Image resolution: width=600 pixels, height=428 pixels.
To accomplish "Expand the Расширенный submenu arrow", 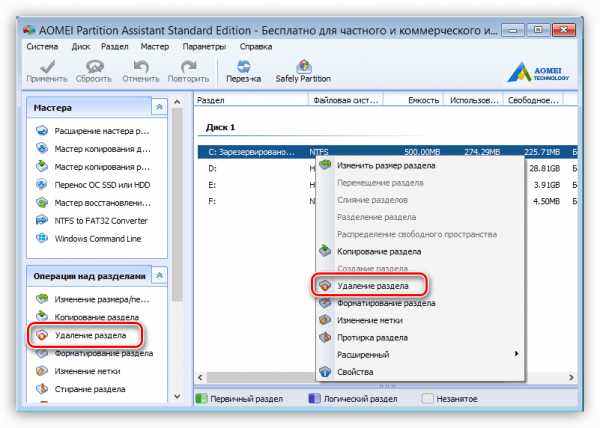I will (x=516, y=354).
